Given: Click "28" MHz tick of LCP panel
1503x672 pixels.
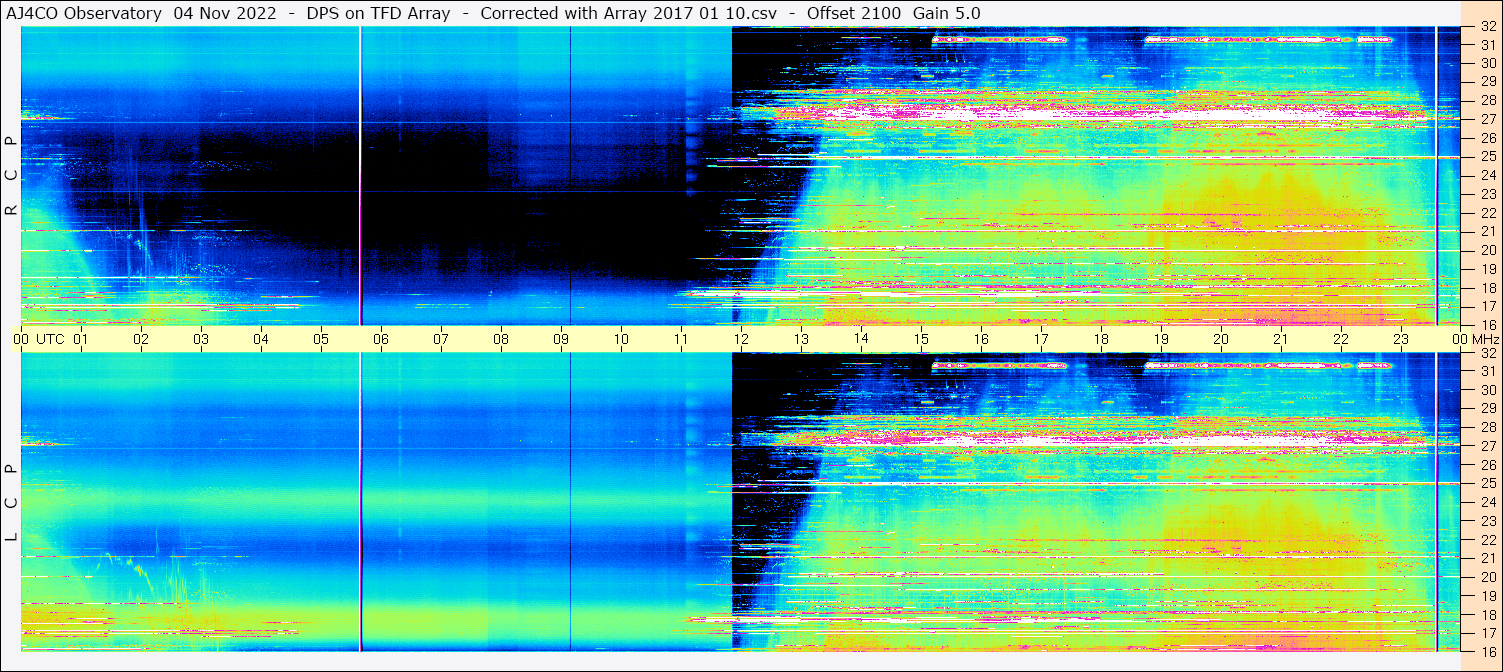Looking at the screenshot, I should pos(1488,427).
